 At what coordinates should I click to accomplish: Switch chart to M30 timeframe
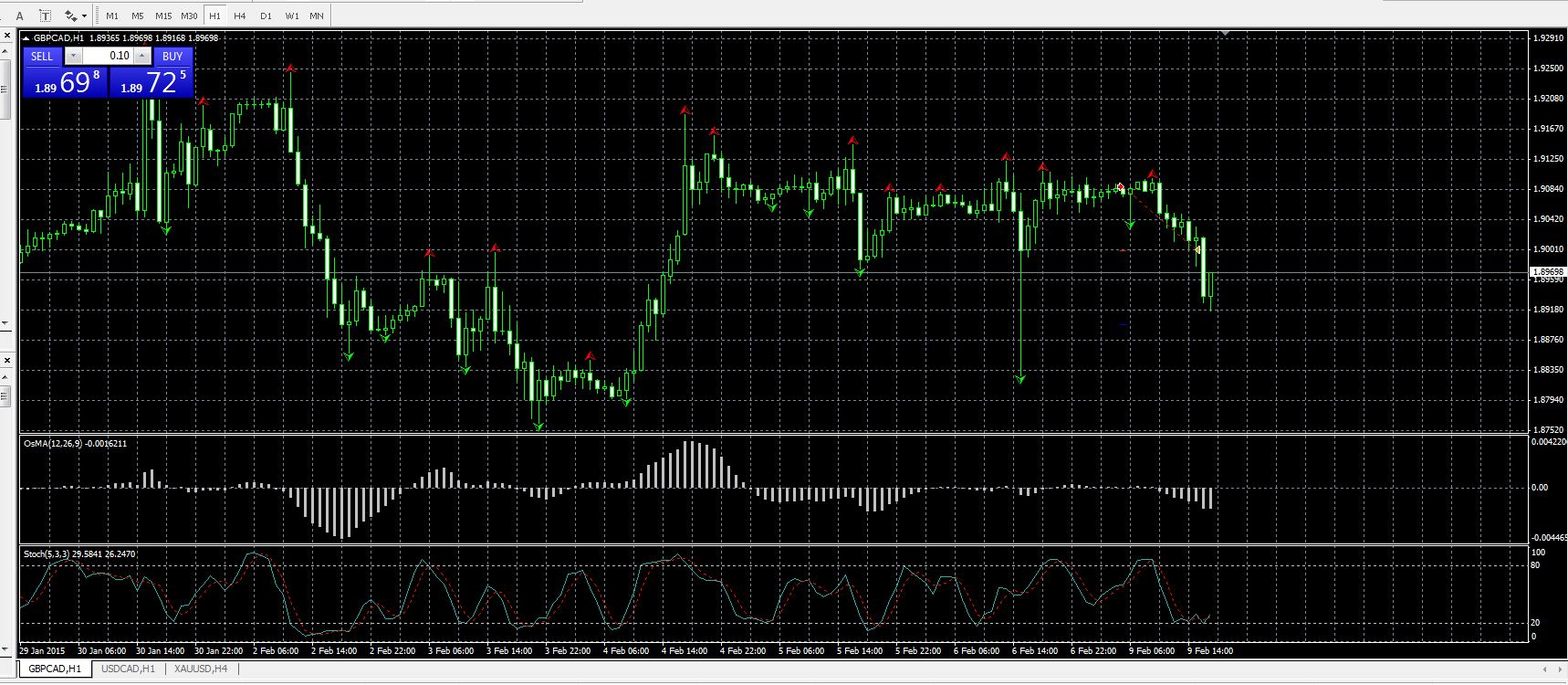pos(189,16)
